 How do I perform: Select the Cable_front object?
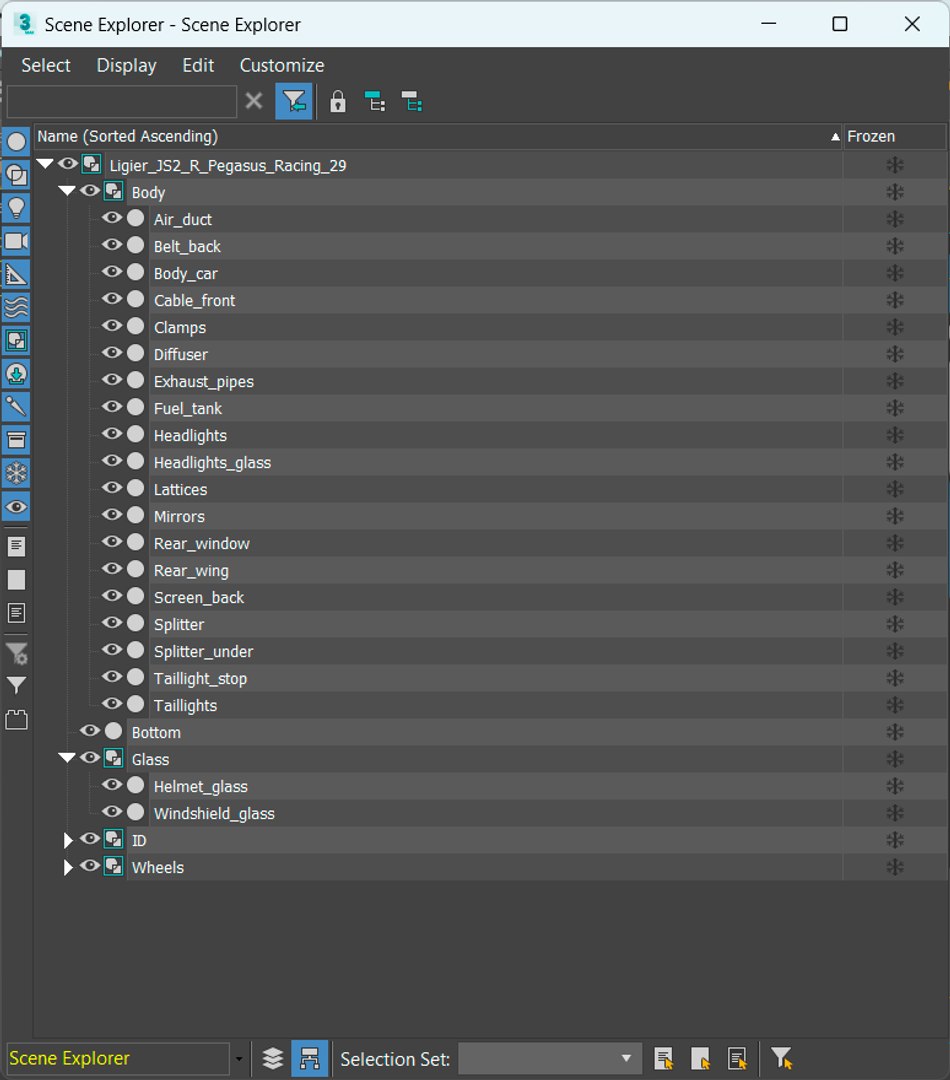194,300
